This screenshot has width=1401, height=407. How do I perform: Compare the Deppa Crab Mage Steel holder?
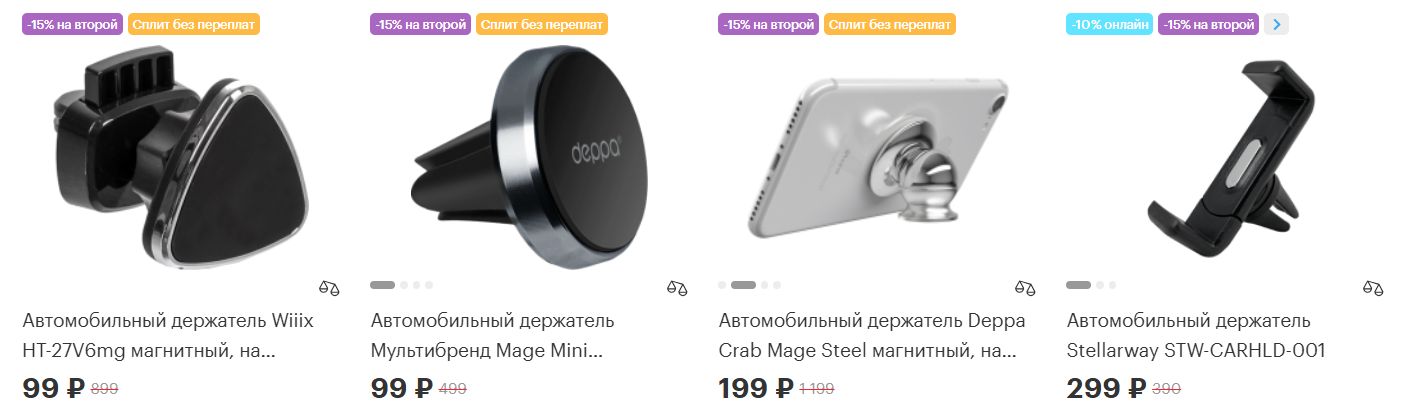(x=1025, y=288)
